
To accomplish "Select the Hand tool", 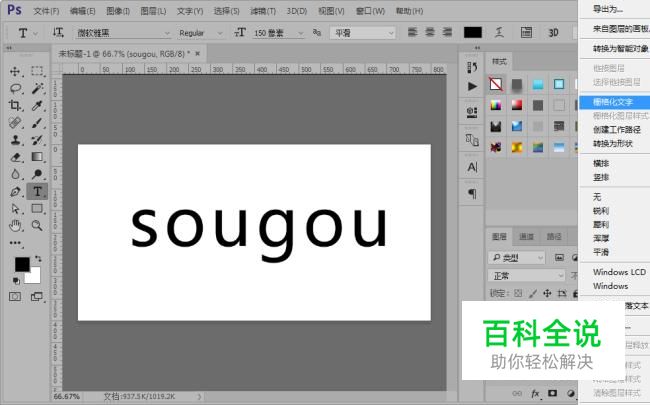I will point(15,226).
